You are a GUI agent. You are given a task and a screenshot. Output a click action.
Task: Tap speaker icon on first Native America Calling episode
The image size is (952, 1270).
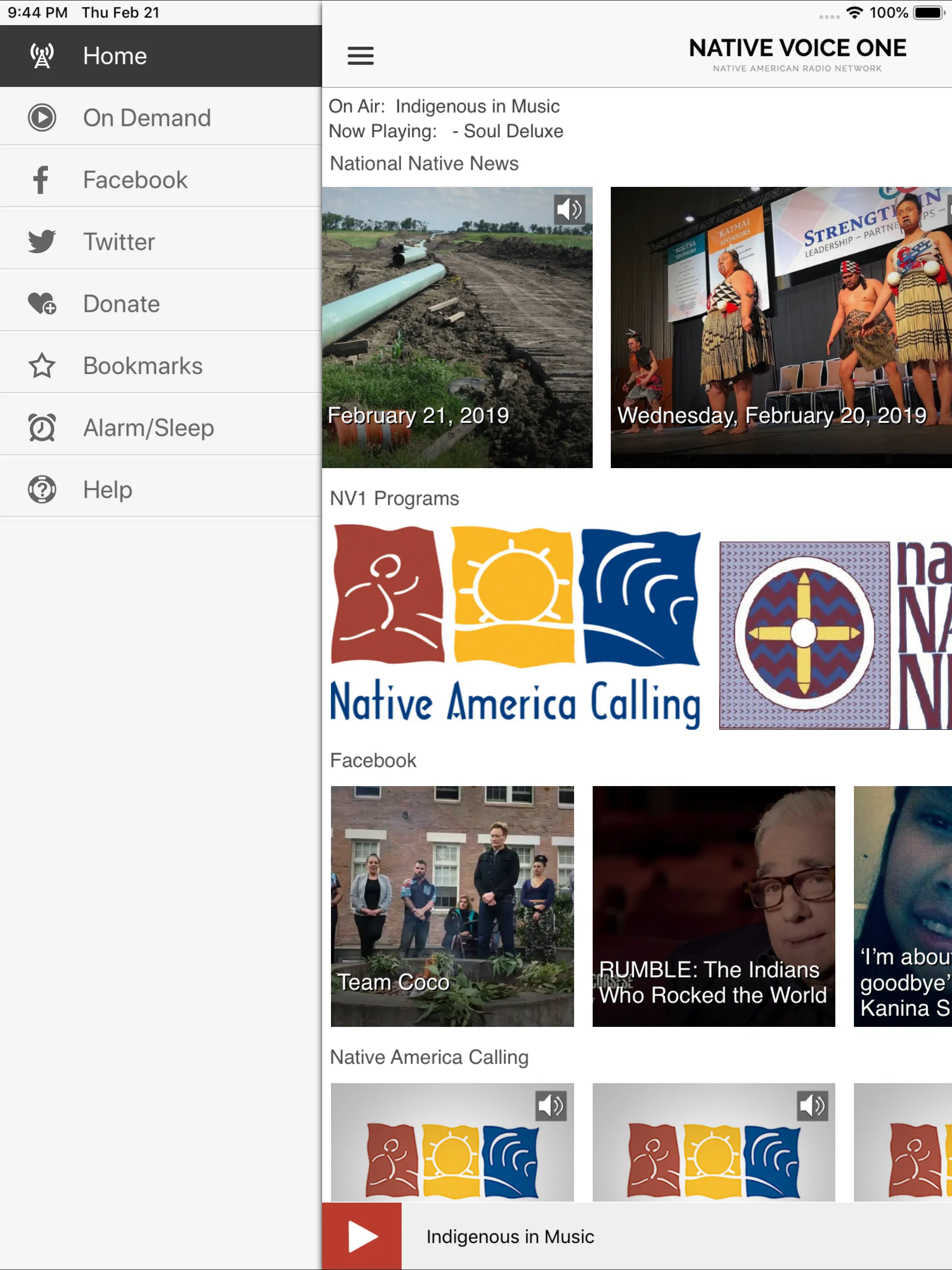pyautogui.click(x=551, y=1106)
